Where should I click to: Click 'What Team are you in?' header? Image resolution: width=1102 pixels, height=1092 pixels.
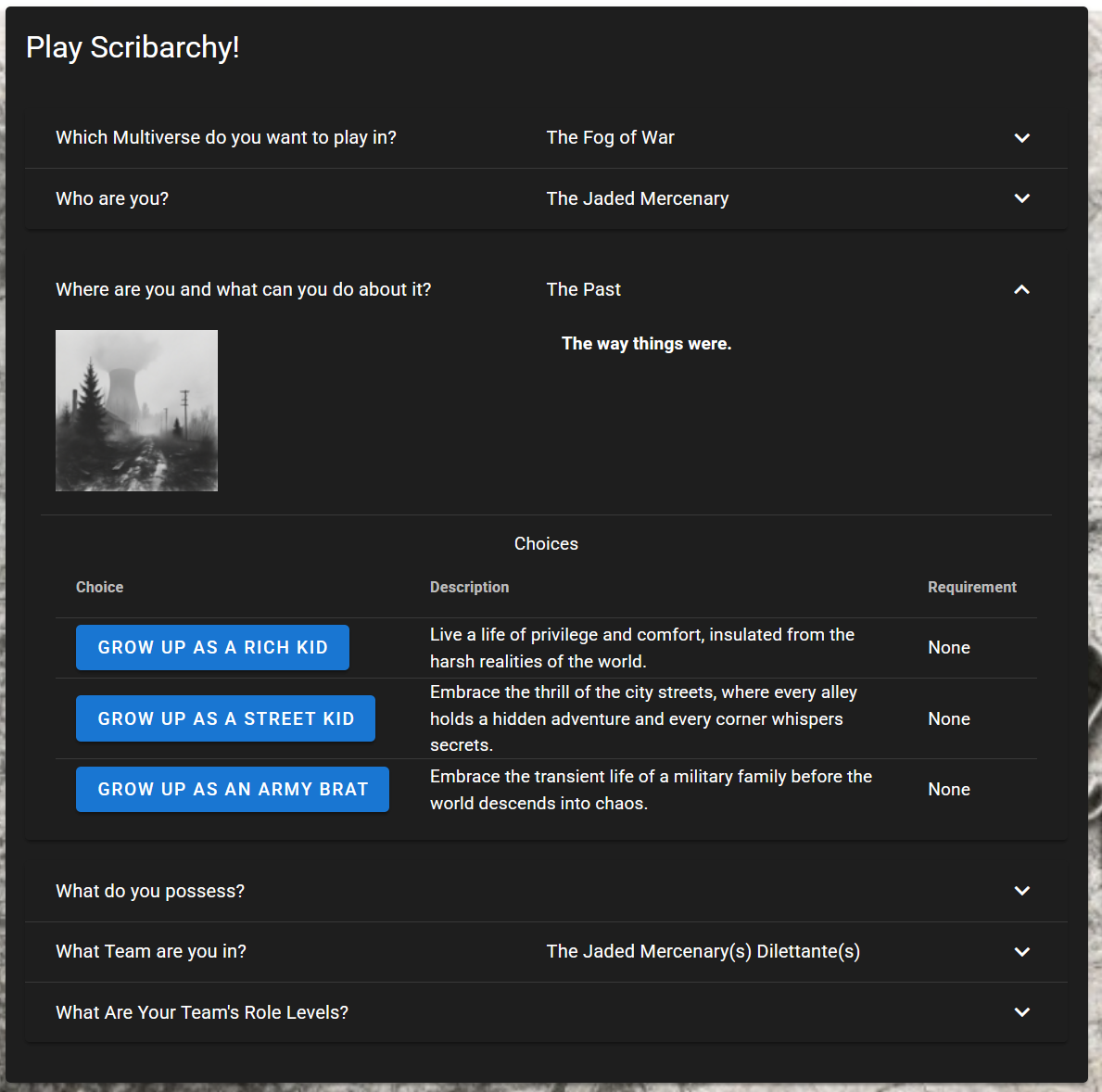151,951
